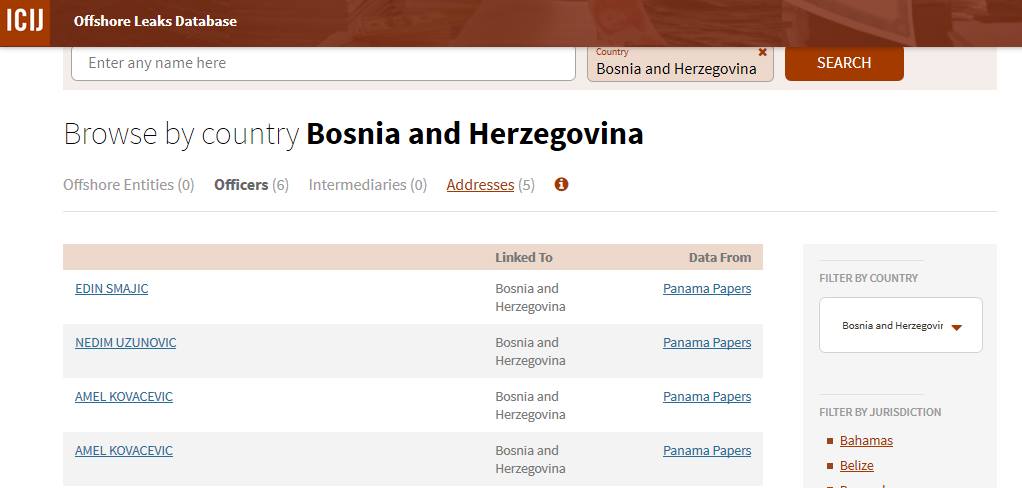Open the second AMEL KOVACEVIC record
This screenshot has height=488, width=1022.
[x=123, y=451]
